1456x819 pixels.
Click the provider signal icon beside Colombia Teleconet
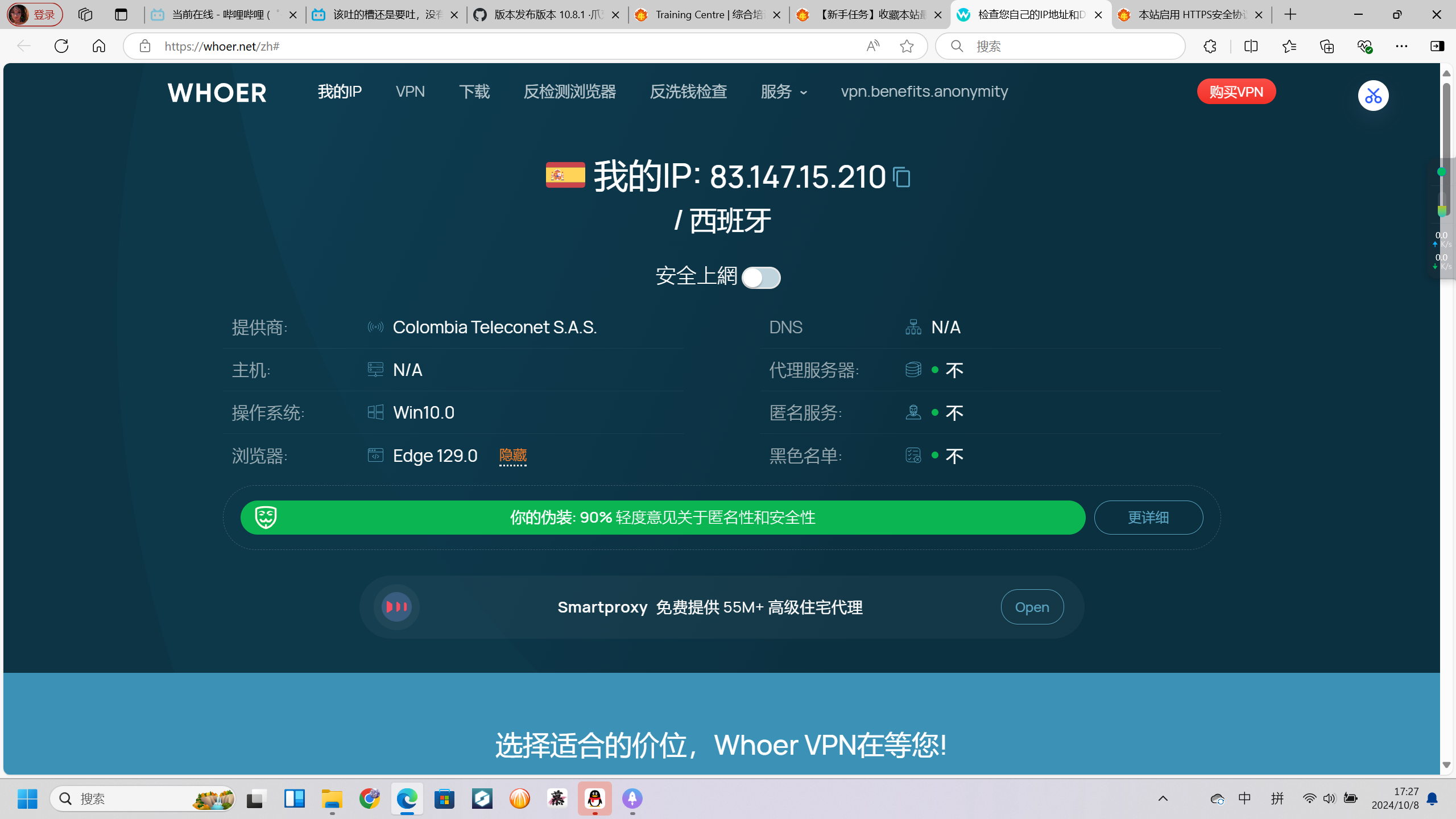pos(375,327)
